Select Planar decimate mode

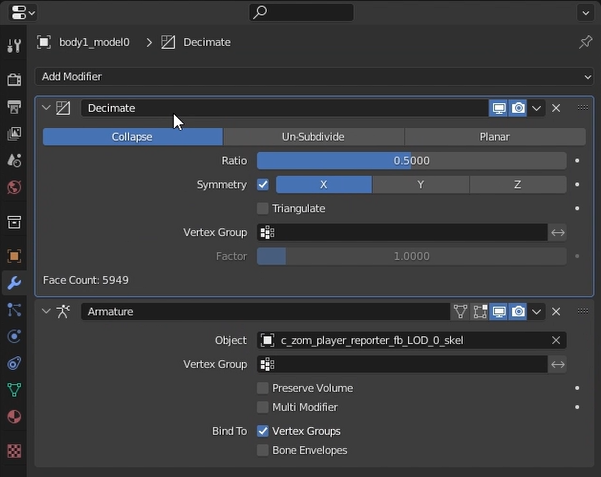coord(494,137)
